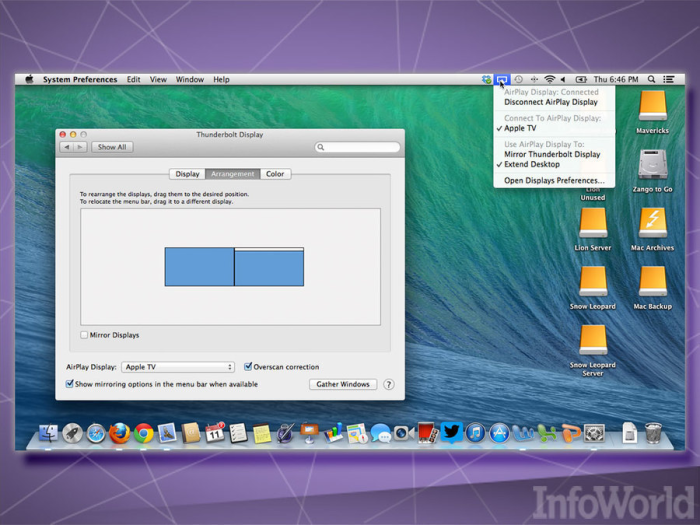Screen dimensions: 700x525
Task: Open the Help menu
Action: click(221, 79)
